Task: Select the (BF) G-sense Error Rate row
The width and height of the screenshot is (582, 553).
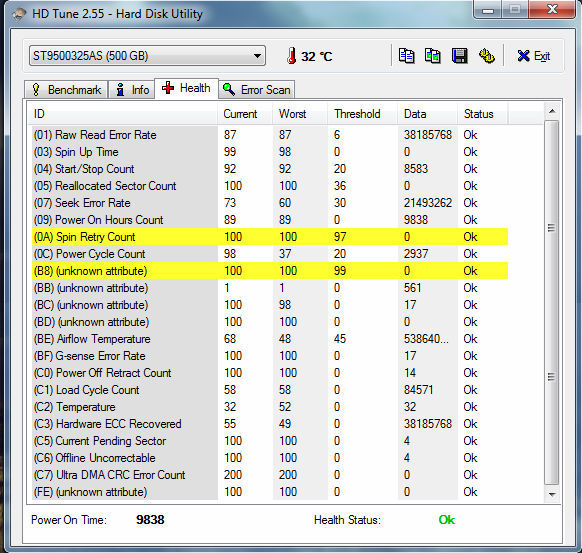Action: coord(270,356)
